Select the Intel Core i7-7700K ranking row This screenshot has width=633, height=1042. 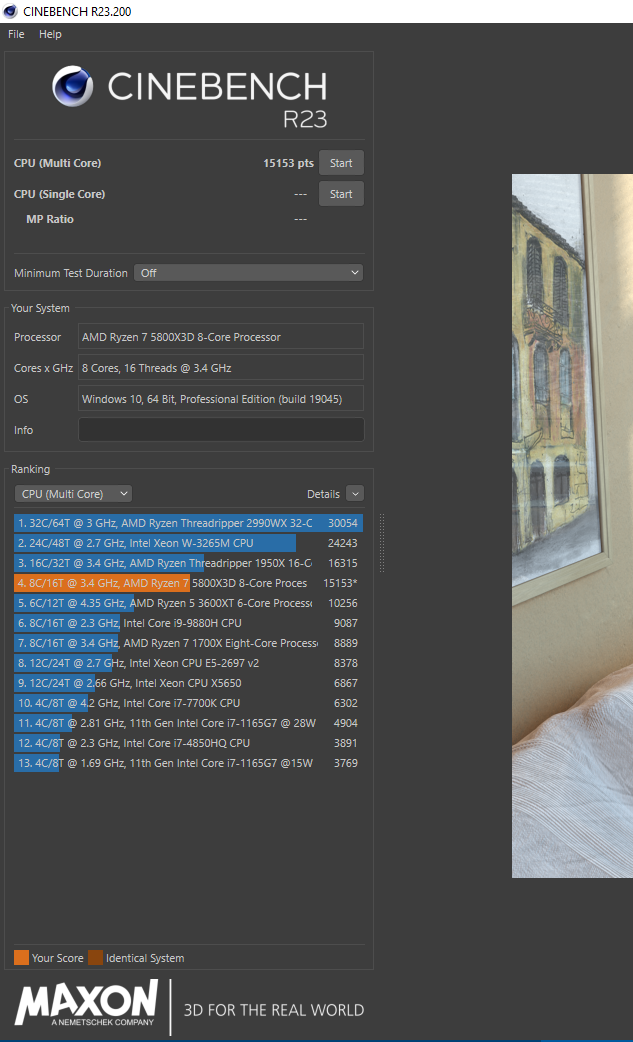point(189,702)
